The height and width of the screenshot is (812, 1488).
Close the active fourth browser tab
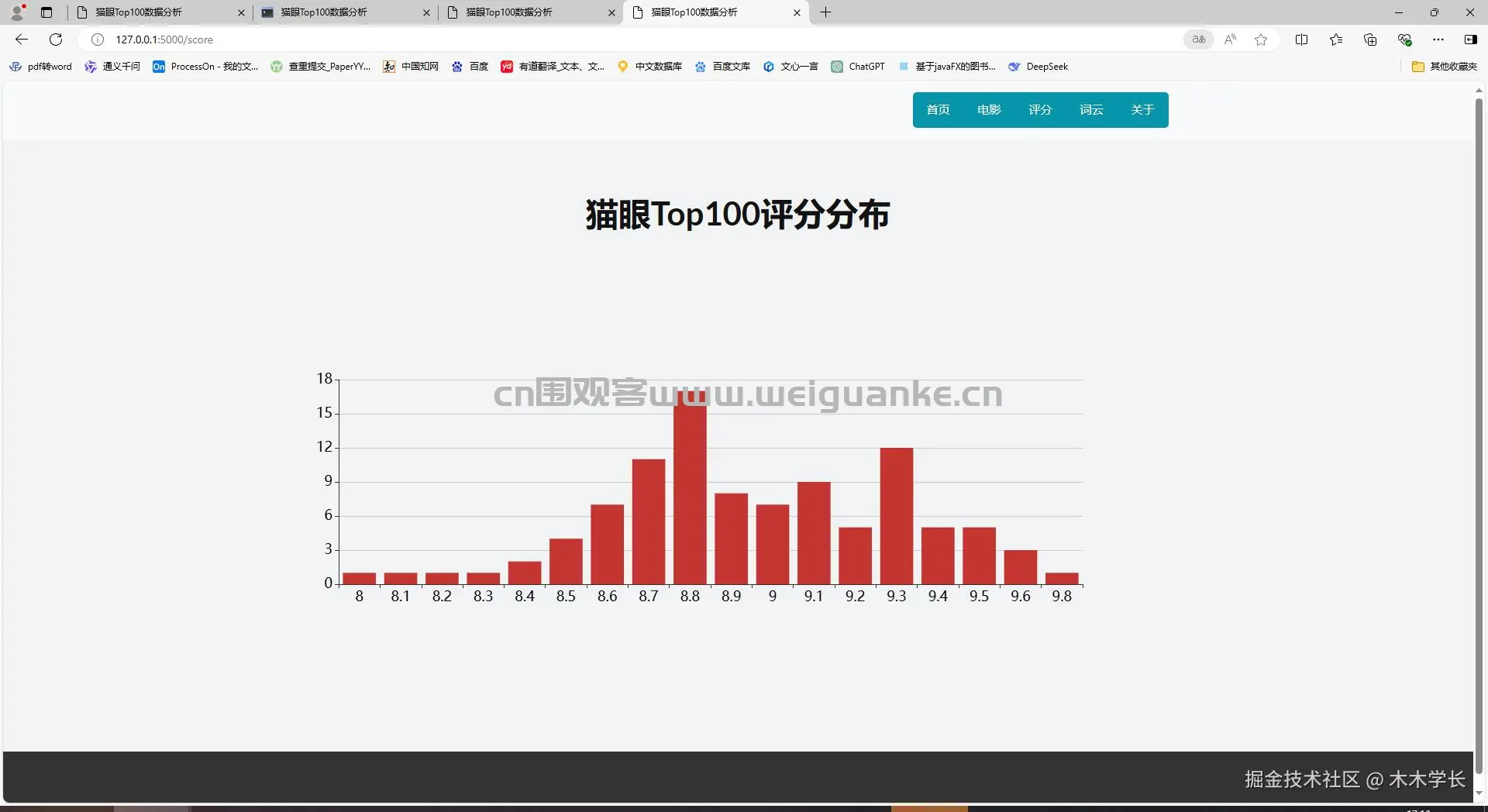797,12
